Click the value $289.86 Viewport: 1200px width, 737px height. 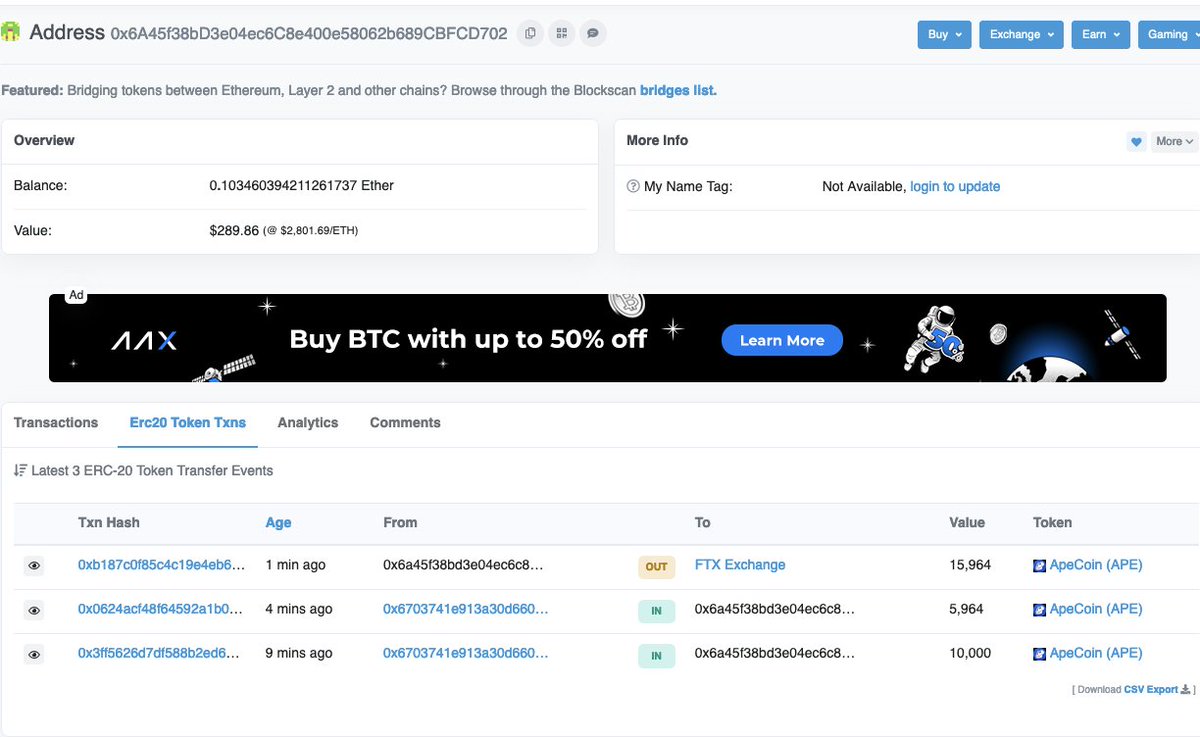point(234,230)
